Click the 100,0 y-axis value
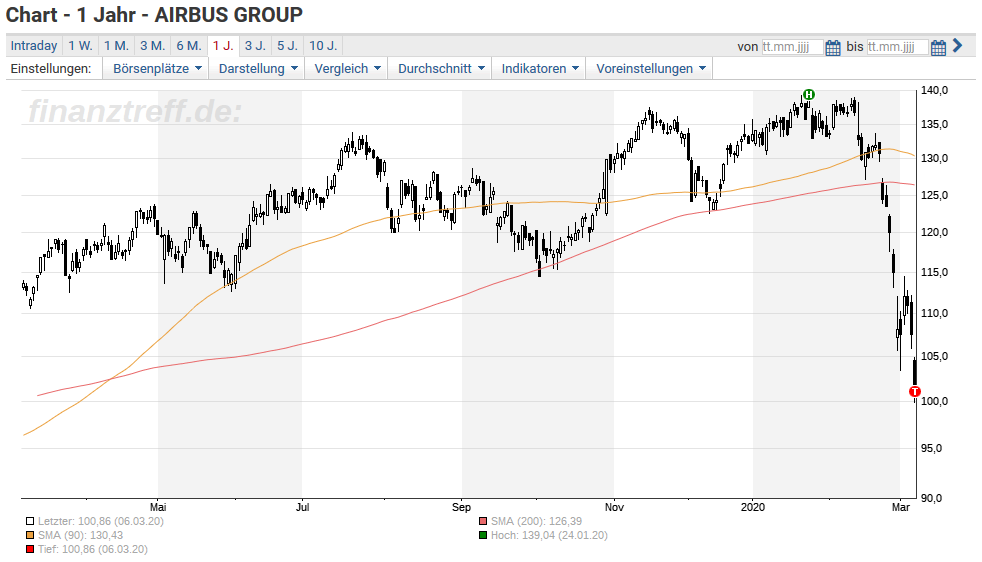 pos(934,401)
